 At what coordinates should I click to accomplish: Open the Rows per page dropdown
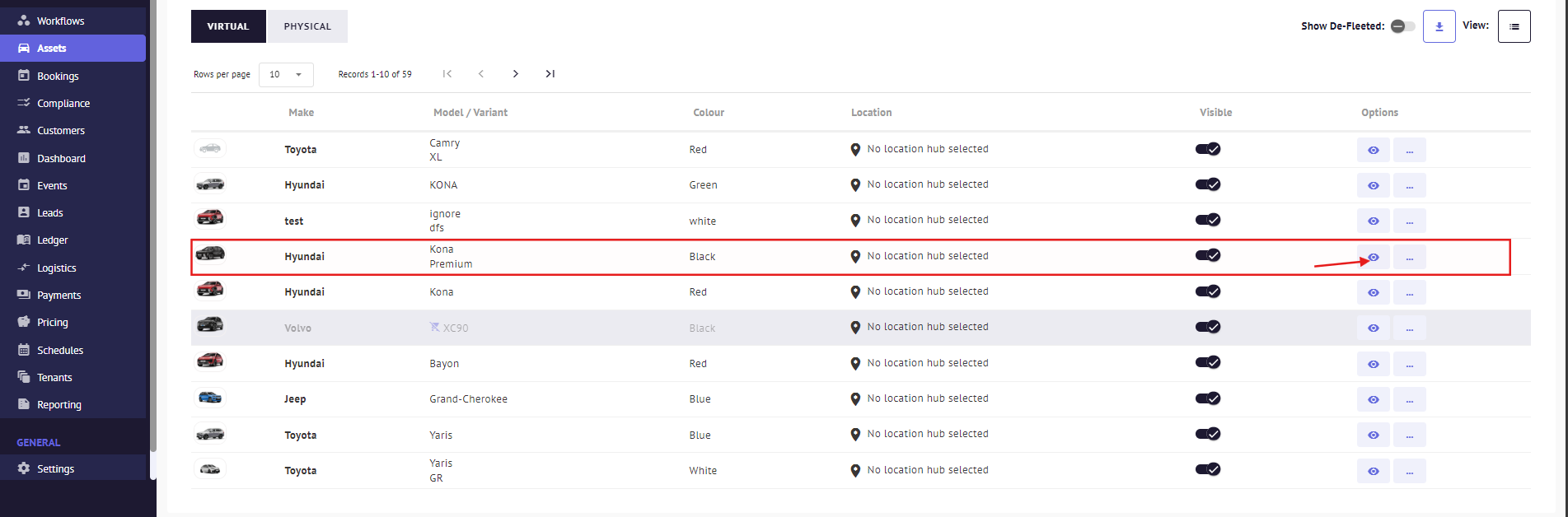coord(286,74)
